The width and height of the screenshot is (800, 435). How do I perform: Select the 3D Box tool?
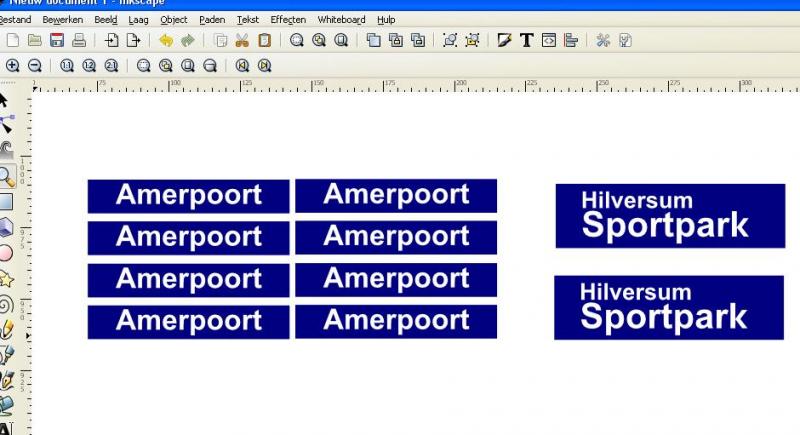[x=6, y=227]
